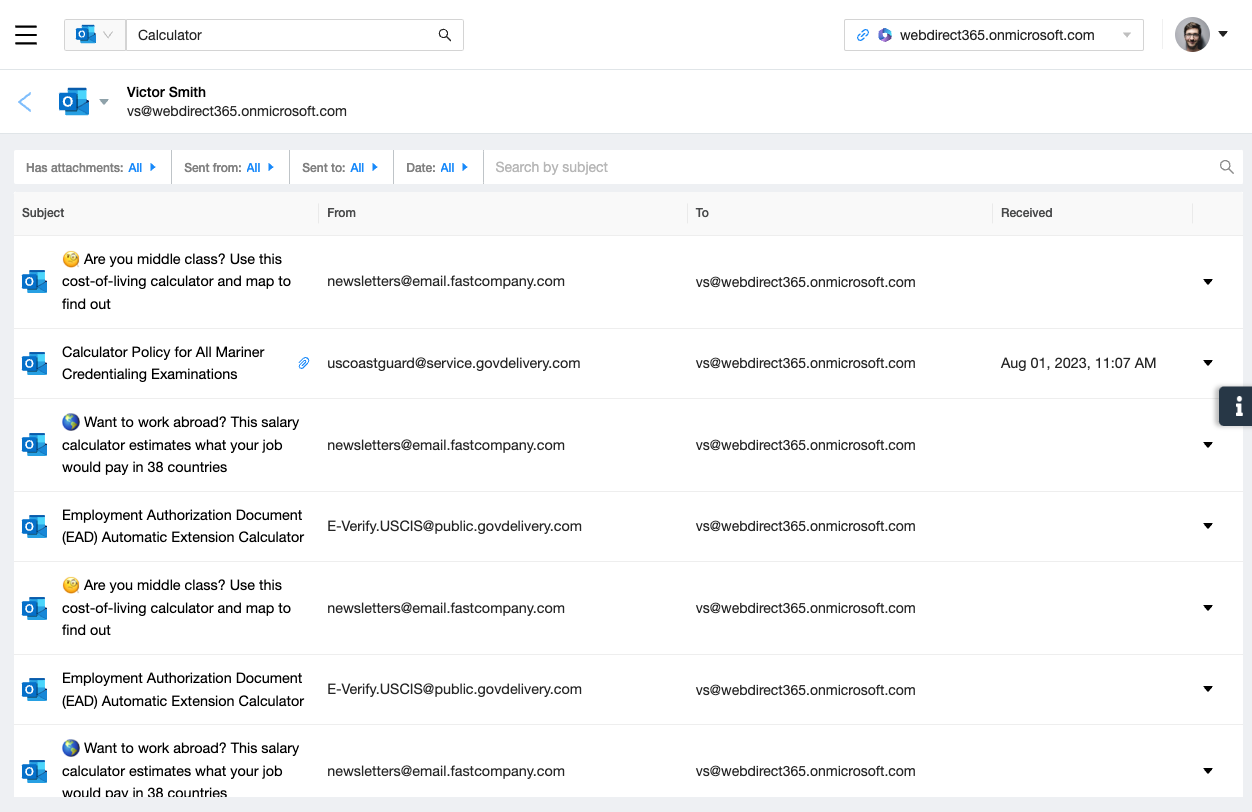The height and width of the screenshot is (812, 1252).
Task: Click the search magnifier next to Calculator
Action: coord(445,35)
